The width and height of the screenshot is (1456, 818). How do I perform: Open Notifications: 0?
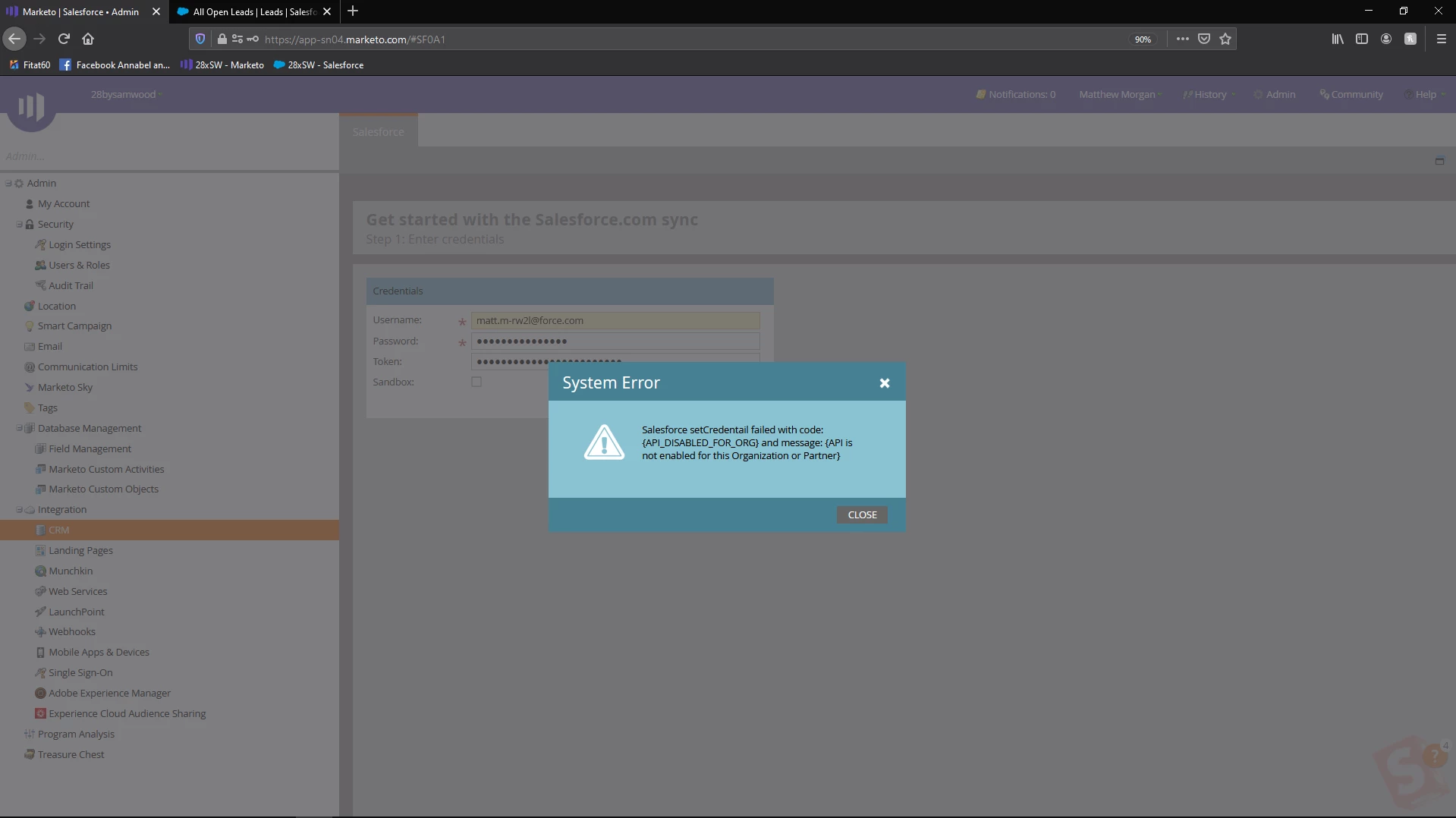(x=1015, y=94)
